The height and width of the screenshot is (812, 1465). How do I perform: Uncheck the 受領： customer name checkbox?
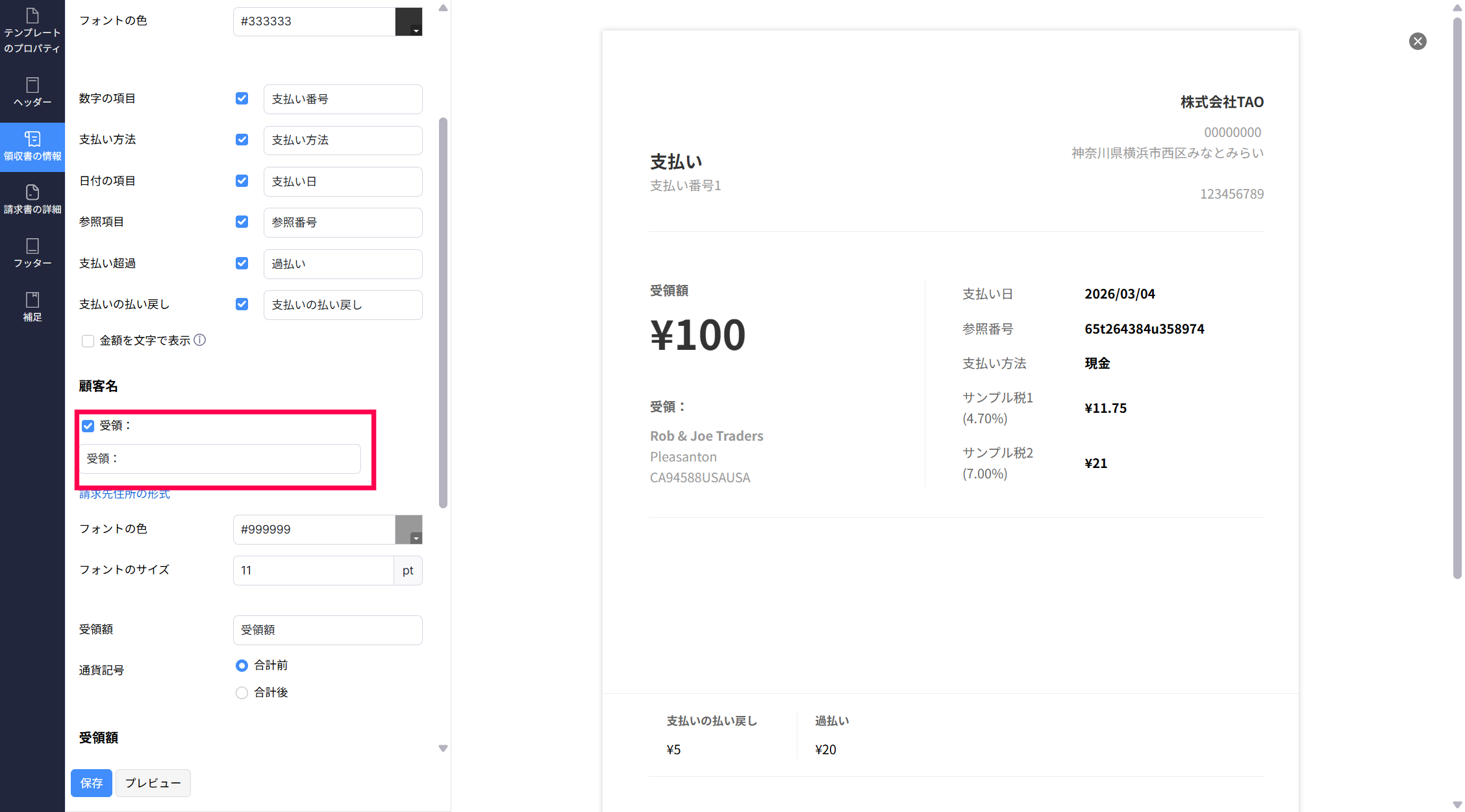(88, 426)
